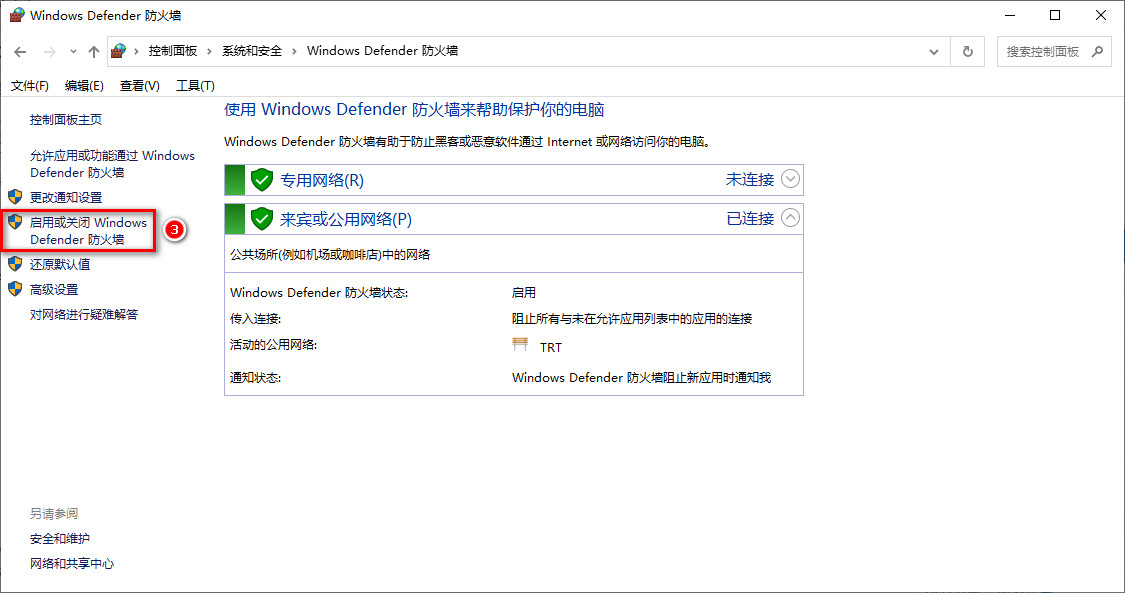Image resolution: width=1125 pixels, height=593 pixels.
Task: Open the 安全和维护 link
Action: [60, 539]
